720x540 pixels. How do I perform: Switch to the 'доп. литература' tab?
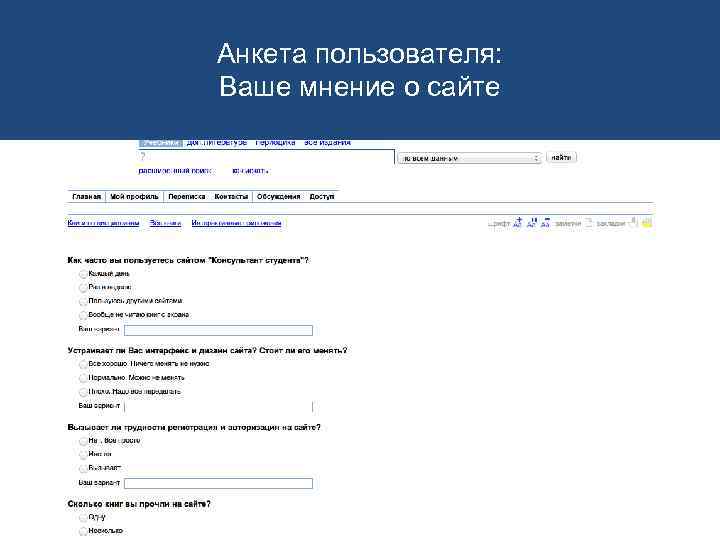coord(216,143)
